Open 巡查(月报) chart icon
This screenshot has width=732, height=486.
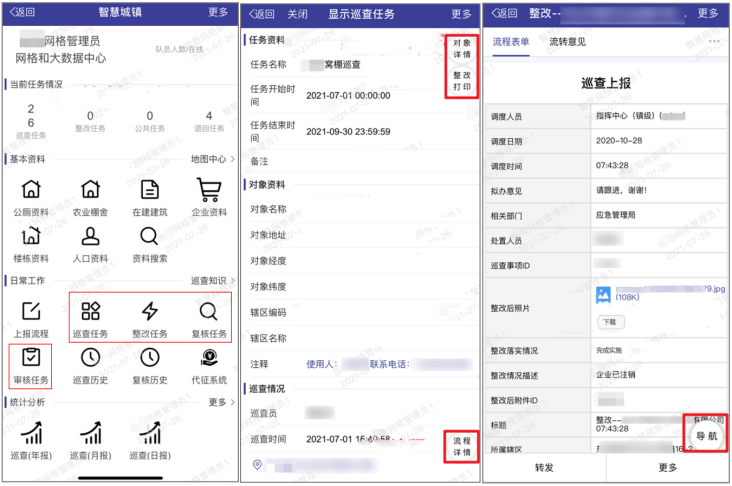coord(91,432)
